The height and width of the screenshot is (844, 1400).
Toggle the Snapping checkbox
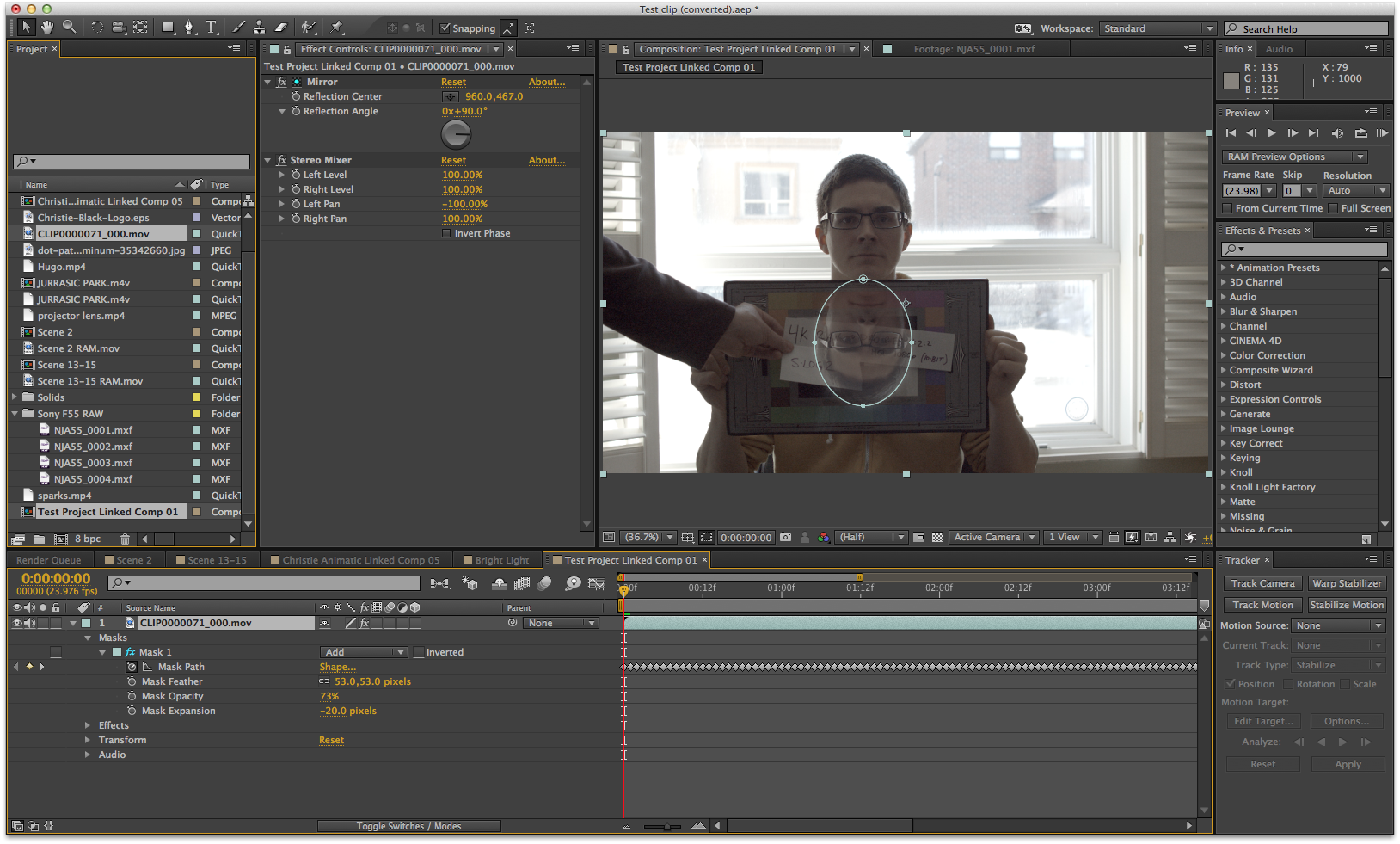pos(445,28)
